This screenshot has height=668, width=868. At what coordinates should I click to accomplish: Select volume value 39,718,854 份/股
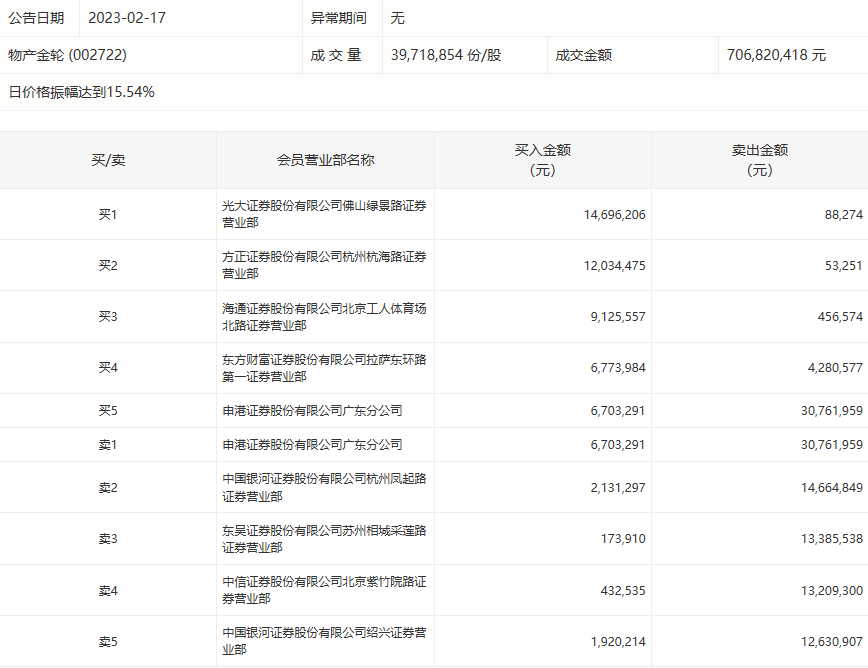click(x=446, y=55)
